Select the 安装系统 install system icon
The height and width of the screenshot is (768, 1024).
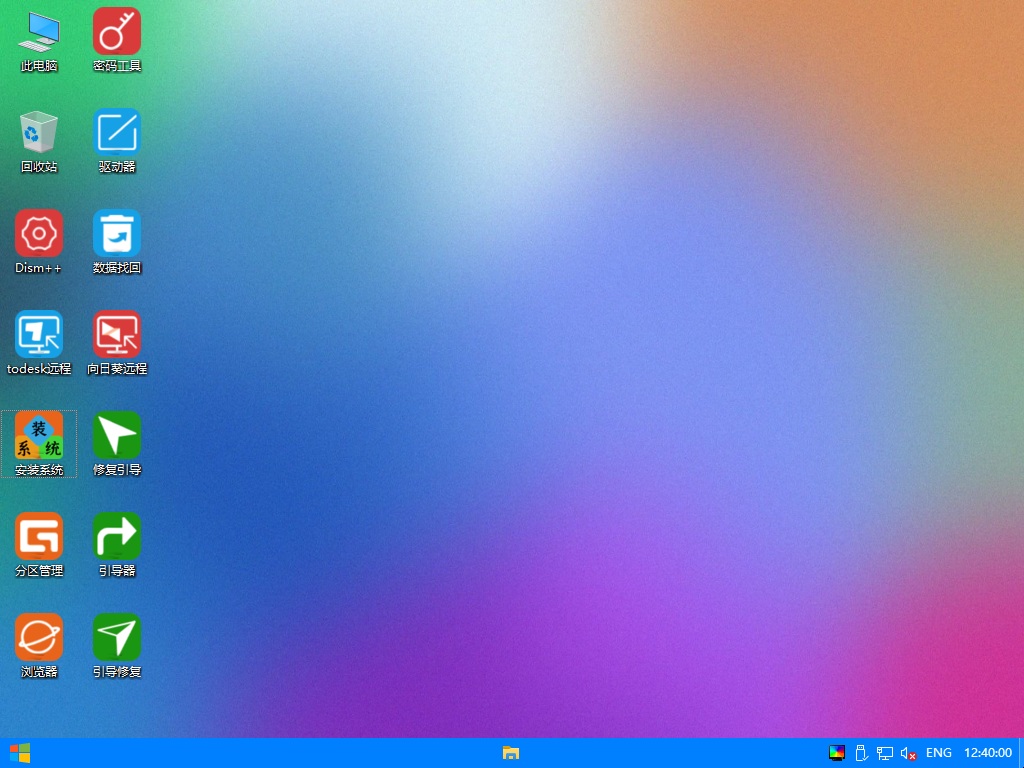click(x=39, y=436)
